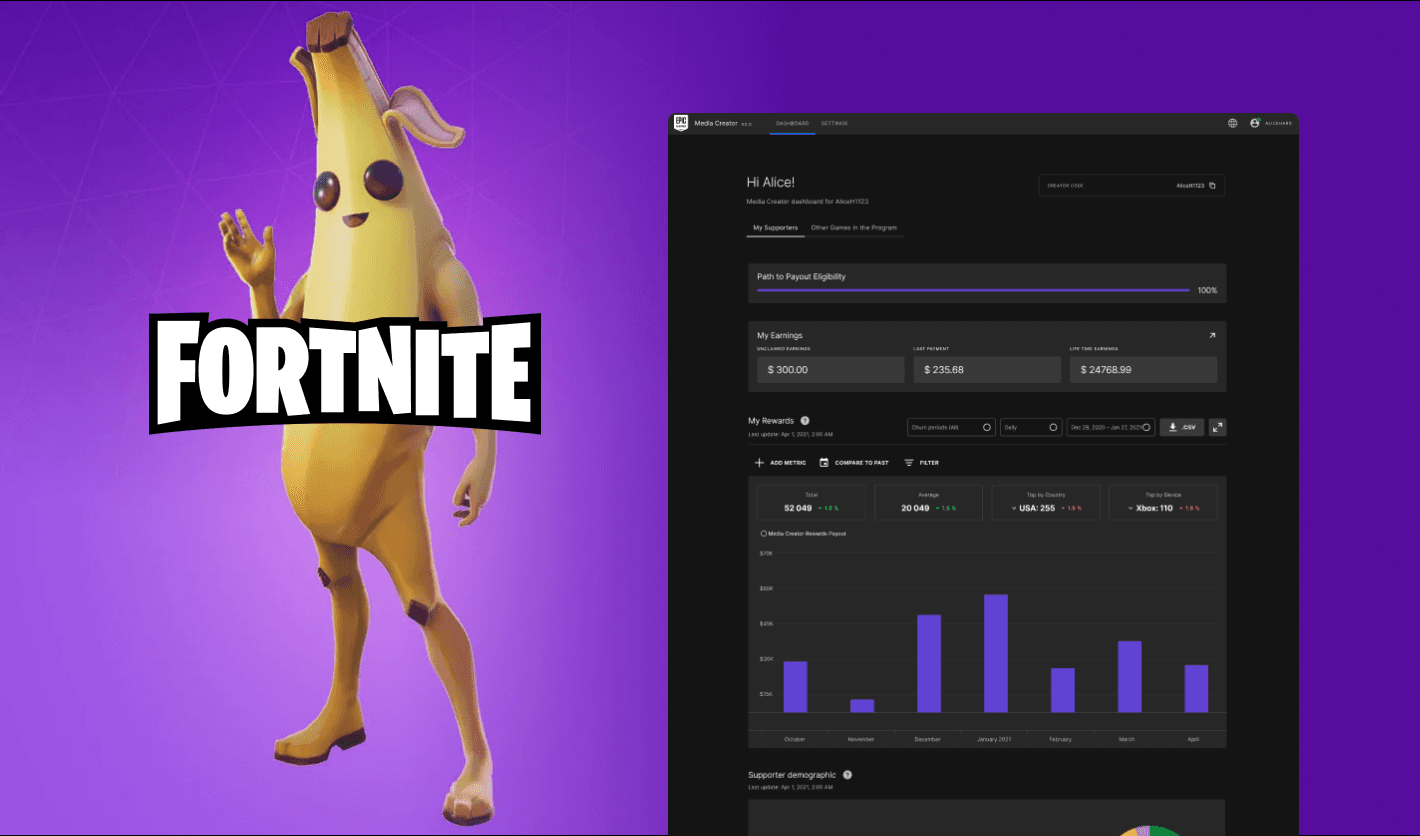This screenshot has height=836, width=1420.
Task: Click the Compare to Past text label
Action: 862,463
